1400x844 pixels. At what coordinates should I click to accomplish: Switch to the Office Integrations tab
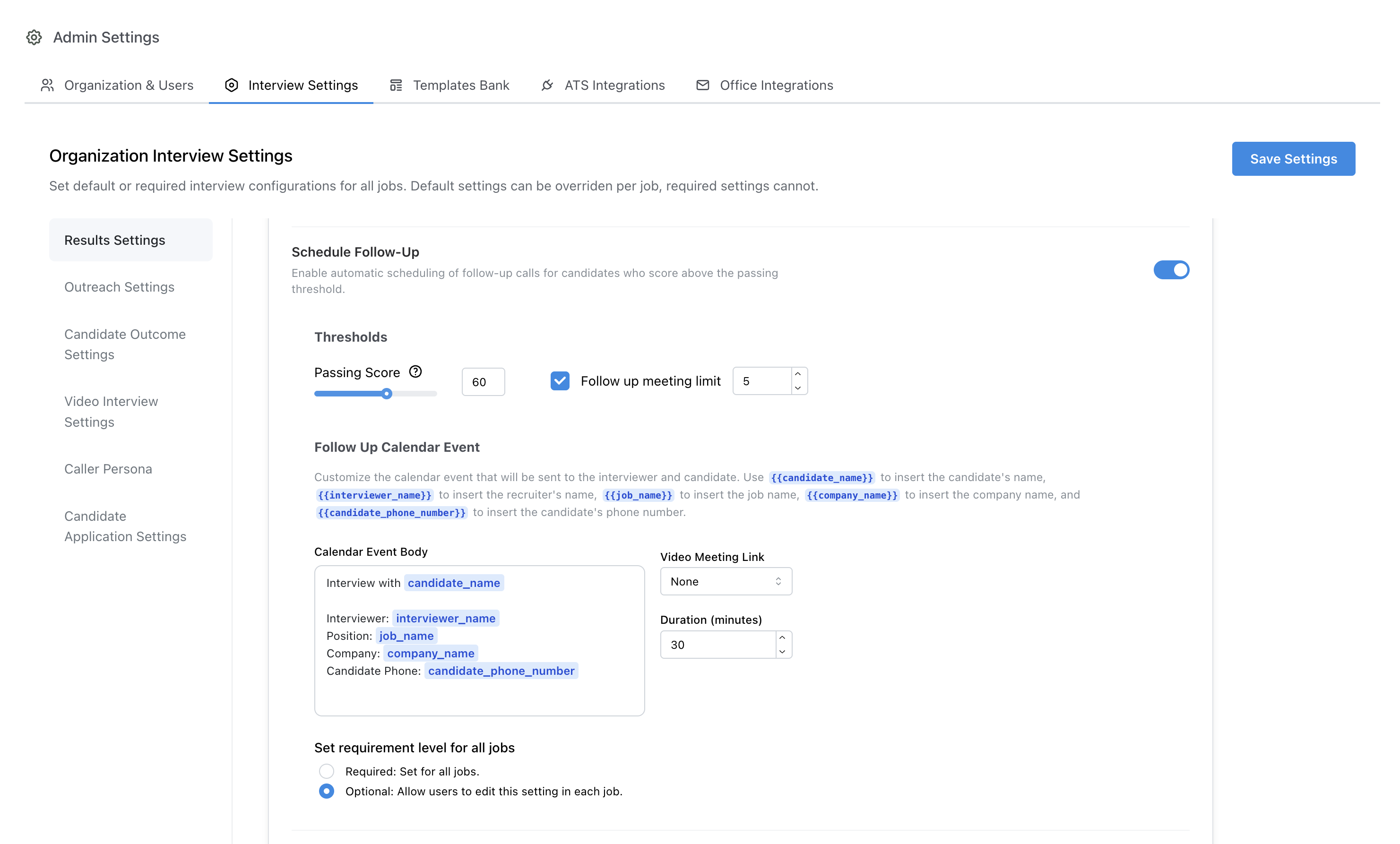[x=776, y=85]
